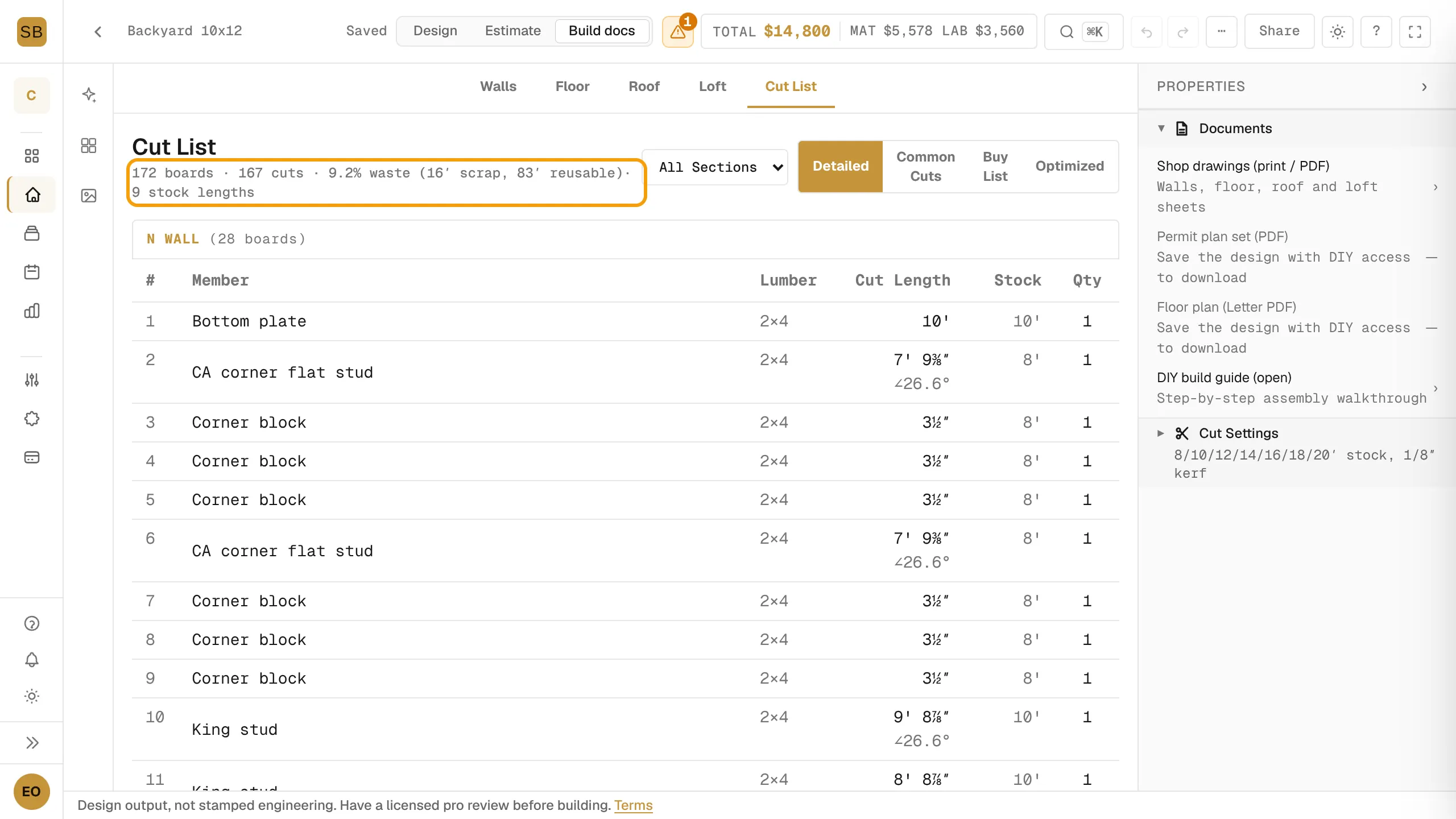Viewport: 1456px width, 819px height.
Task: Expand the sidebar with double chevron
Action: click(32, 743)
